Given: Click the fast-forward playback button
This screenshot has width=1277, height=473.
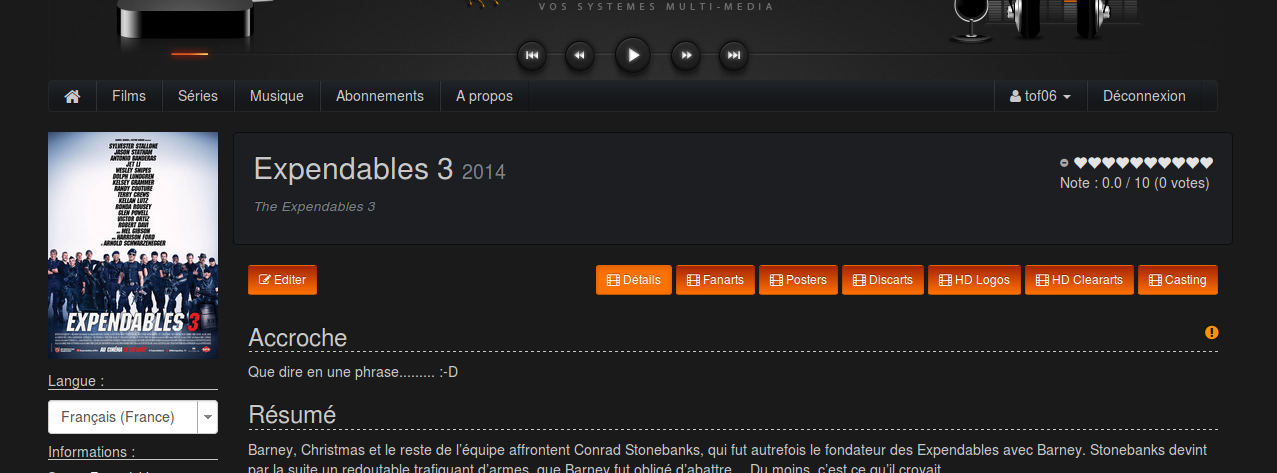Looking at the screenshot, I should coord(685,55).
